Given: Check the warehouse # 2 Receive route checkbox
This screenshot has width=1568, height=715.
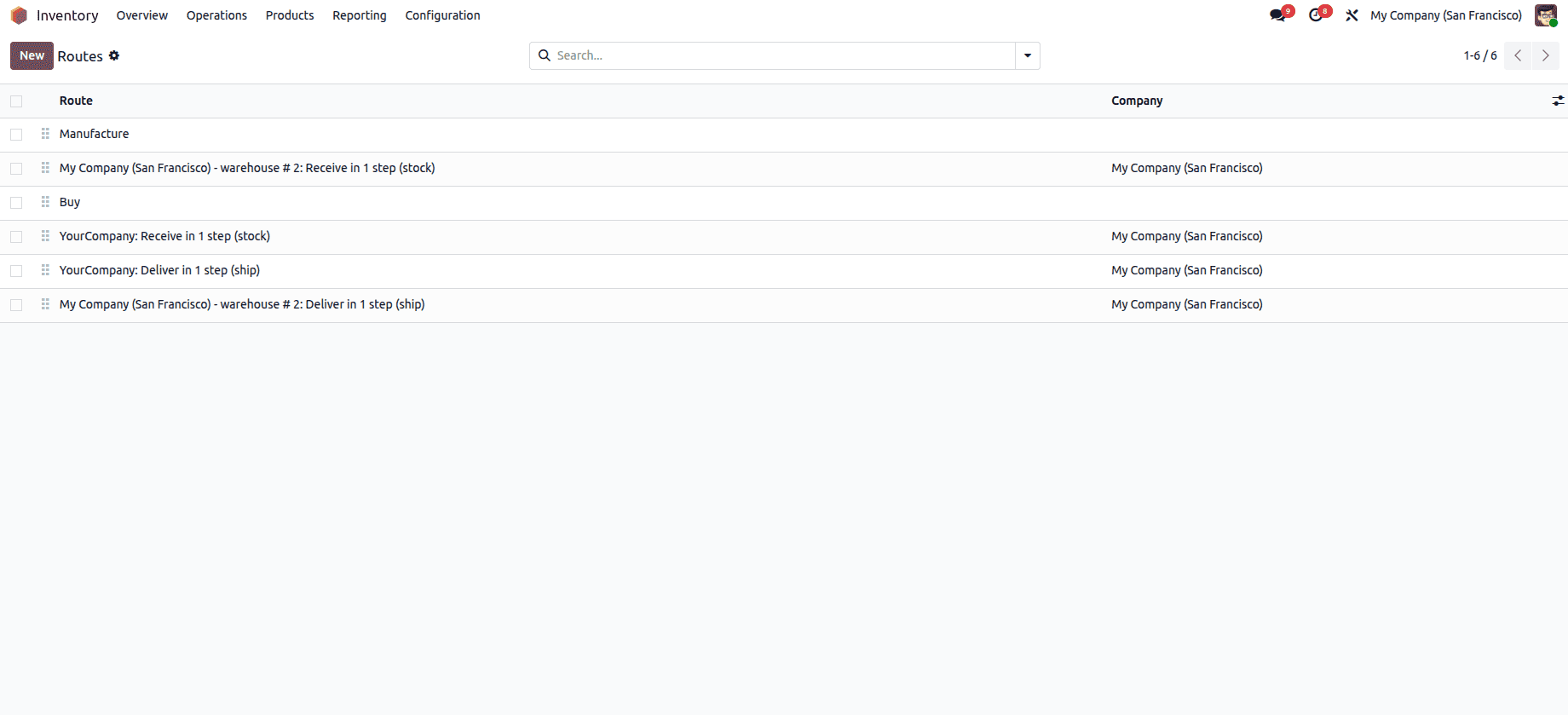Looking at the screenshot, I should click(x=16, y=169).
